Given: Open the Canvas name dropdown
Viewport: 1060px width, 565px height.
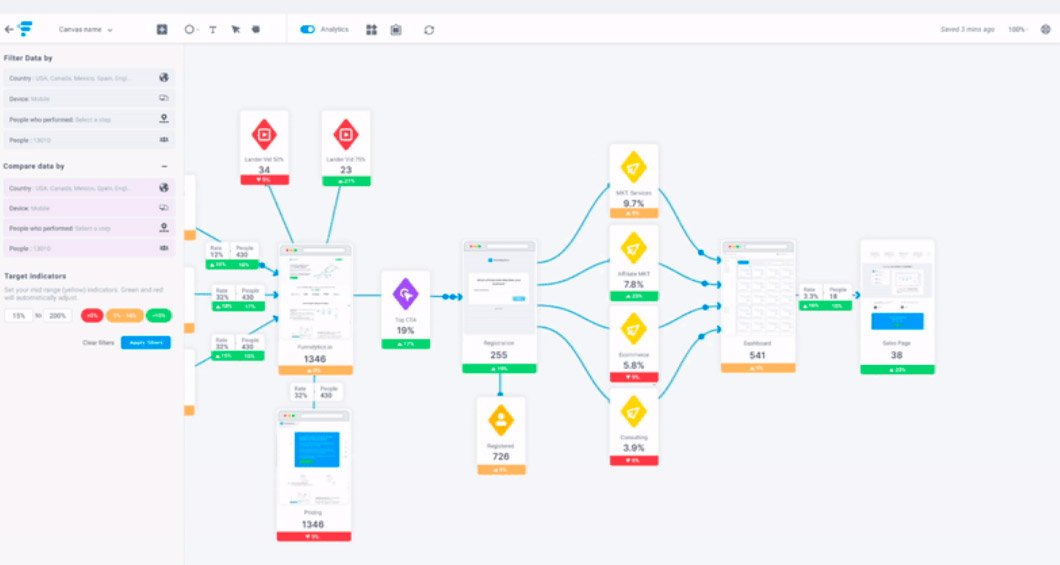Looking at the screenshot, I should click(86, 29).
